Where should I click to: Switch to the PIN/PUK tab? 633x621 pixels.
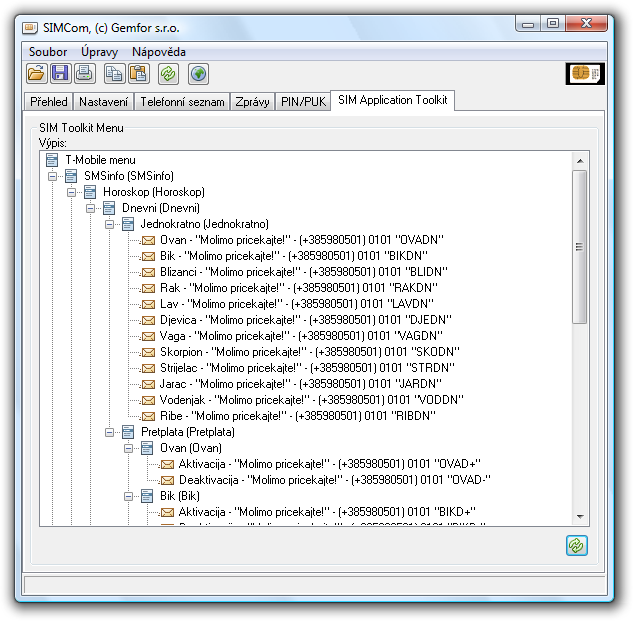303,102
